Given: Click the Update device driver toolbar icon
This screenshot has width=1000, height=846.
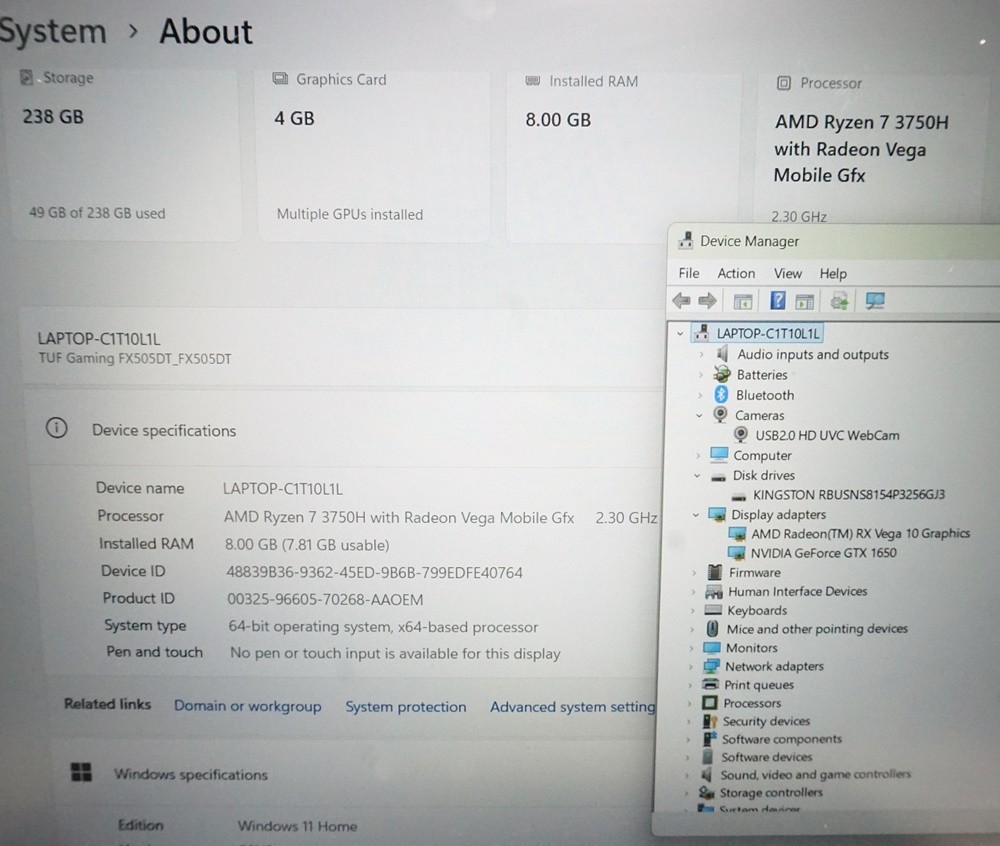Looking at the screenshot, I should tap(839, 301).
